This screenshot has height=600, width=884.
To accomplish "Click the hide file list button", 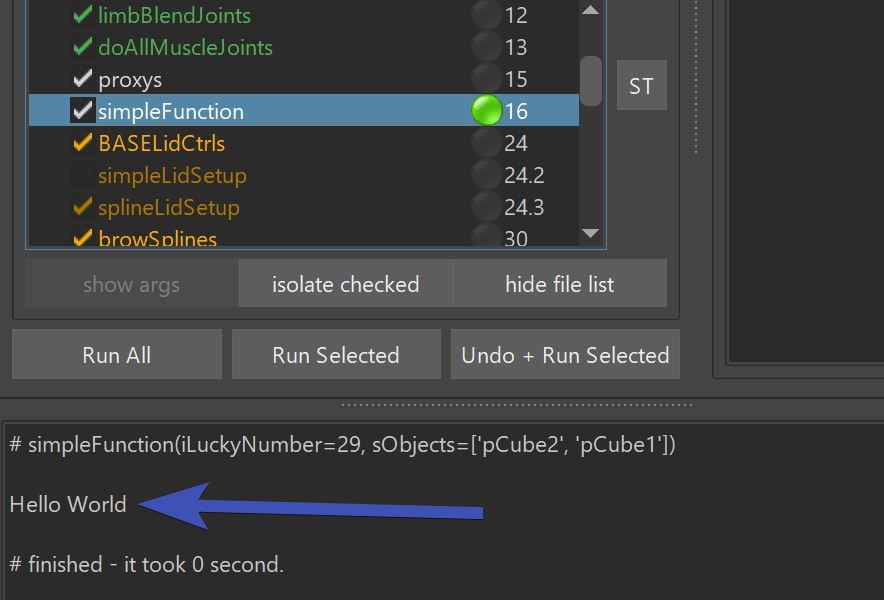I will point(560,284).
